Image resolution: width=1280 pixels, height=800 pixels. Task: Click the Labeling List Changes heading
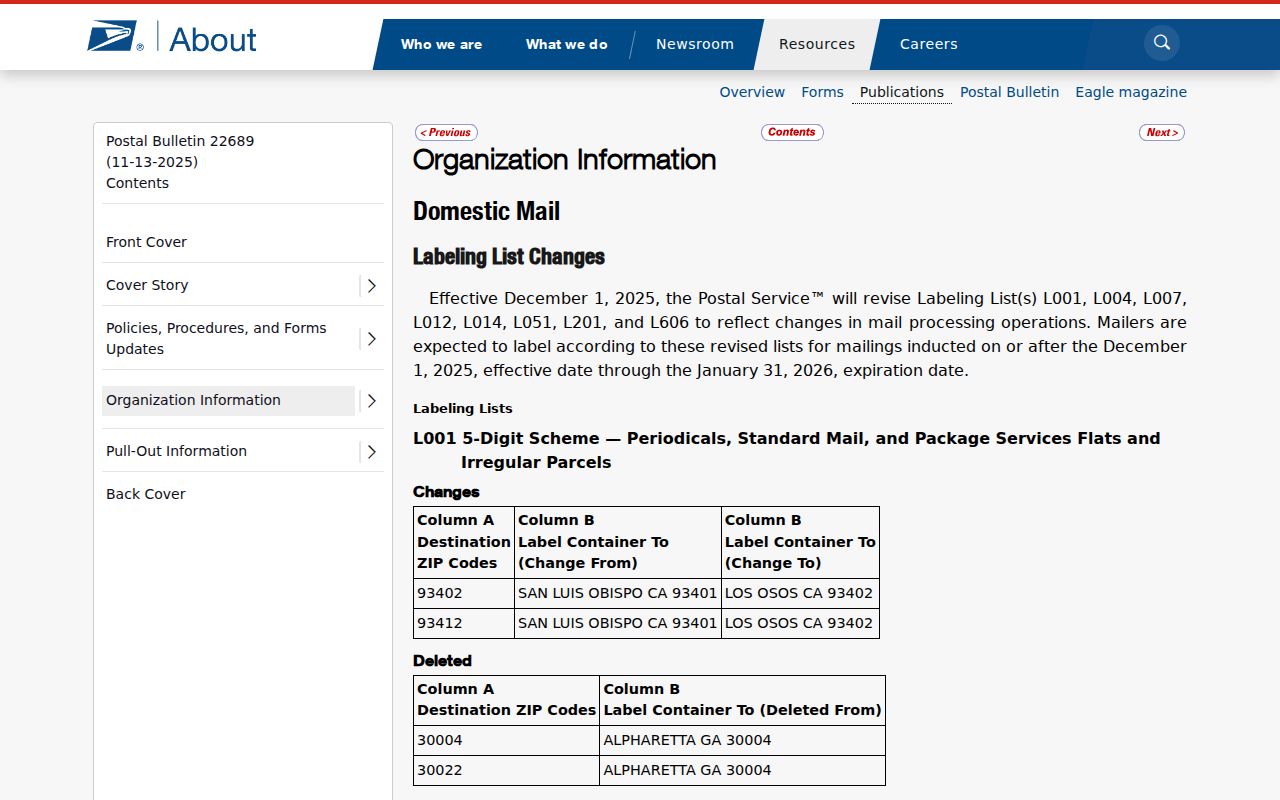click(x=509, y=257)
